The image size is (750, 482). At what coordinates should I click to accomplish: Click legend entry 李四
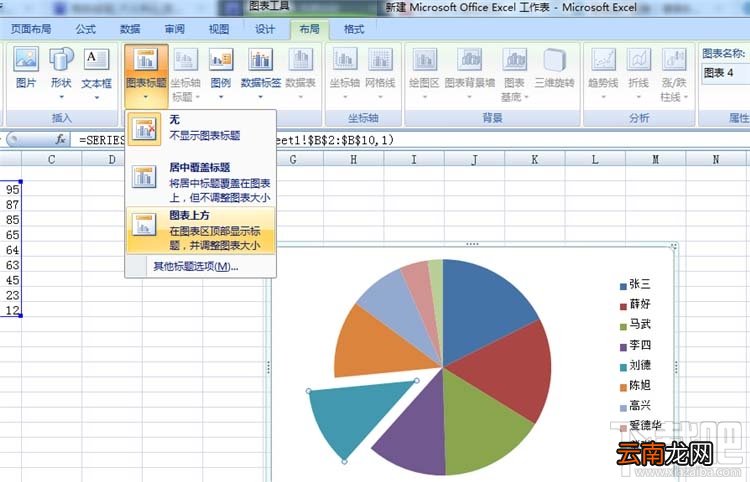[x=635, y=345]
